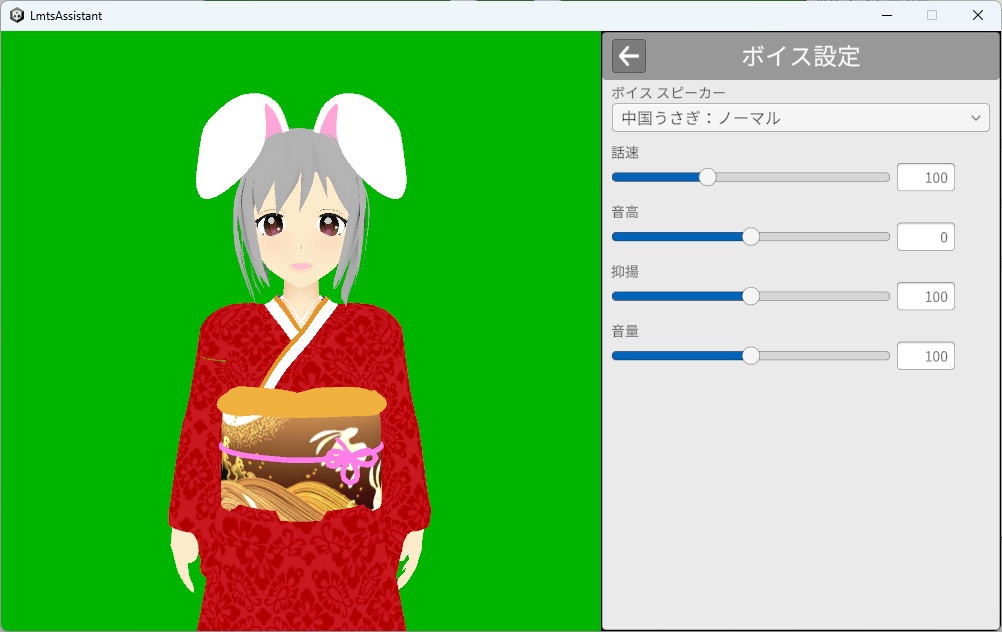Screen dimensions: 1002x632
Task: Click the LmtsAssistant app icon in the title bar
Action: click(14, 15)
